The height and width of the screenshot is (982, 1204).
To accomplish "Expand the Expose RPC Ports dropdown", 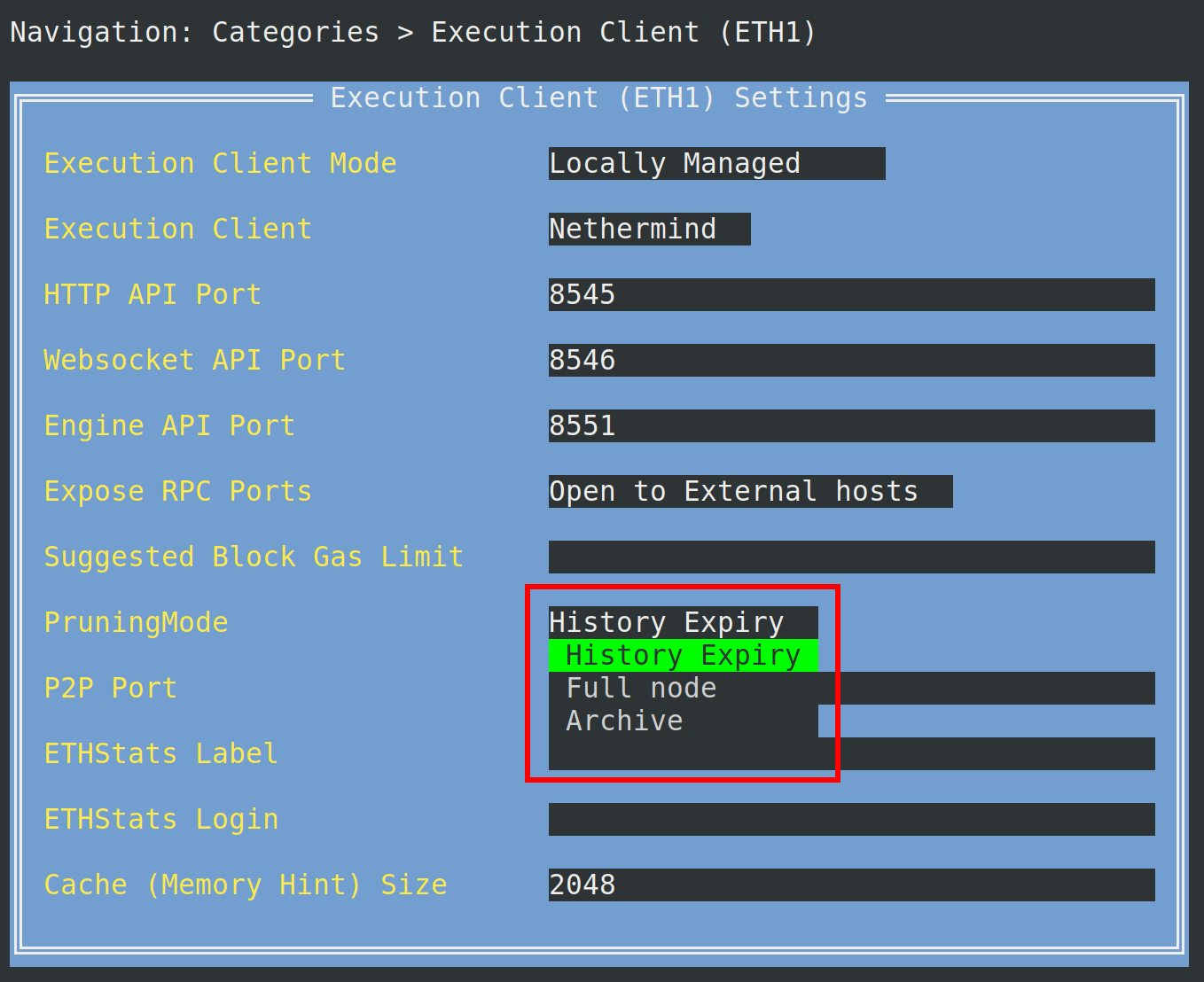I will click(x=749, y=492).
